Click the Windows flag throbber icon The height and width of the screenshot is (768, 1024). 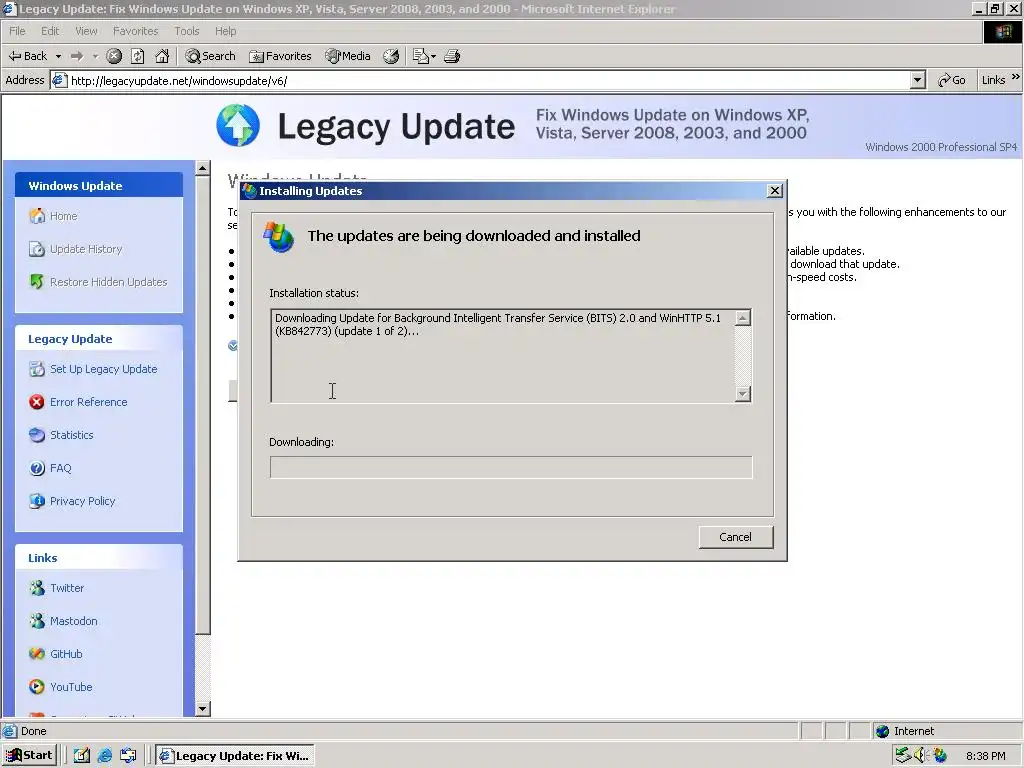tap(1002, 31)
